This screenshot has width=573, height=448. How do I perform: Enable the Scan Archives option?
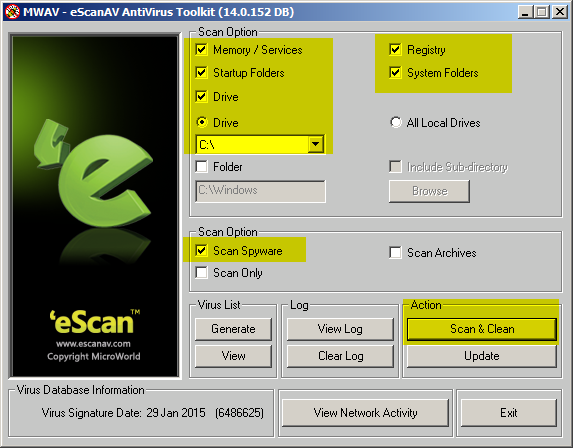click(395, 253)
